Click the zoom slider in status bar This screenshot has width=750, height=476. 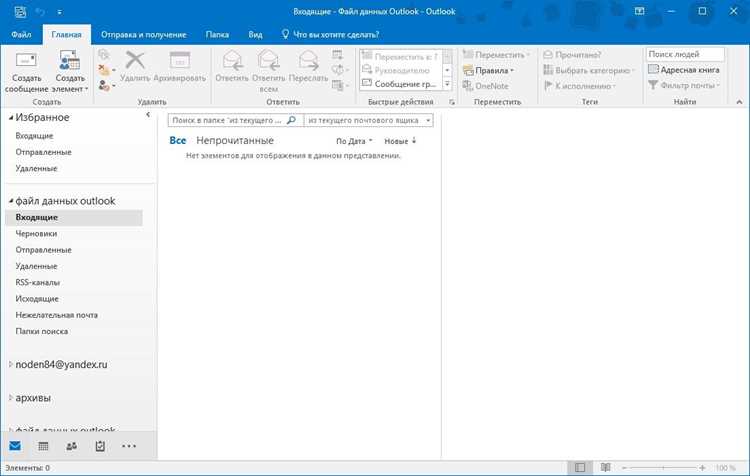click(x=663, y=467)
